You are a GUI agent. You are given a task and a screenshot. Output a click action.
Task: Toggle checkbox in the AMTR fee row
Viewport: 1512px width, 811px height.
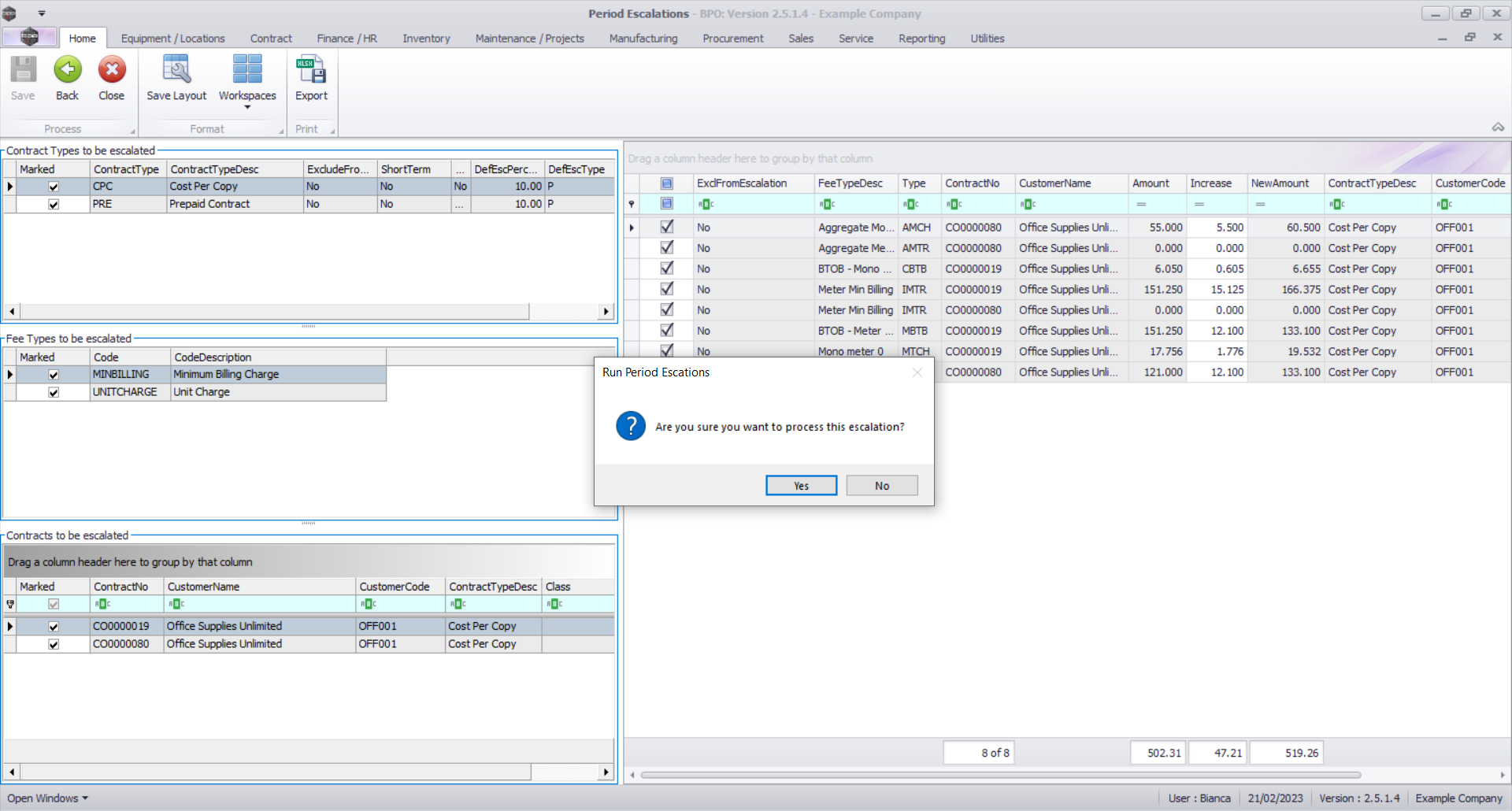click(x=667, y=247)
